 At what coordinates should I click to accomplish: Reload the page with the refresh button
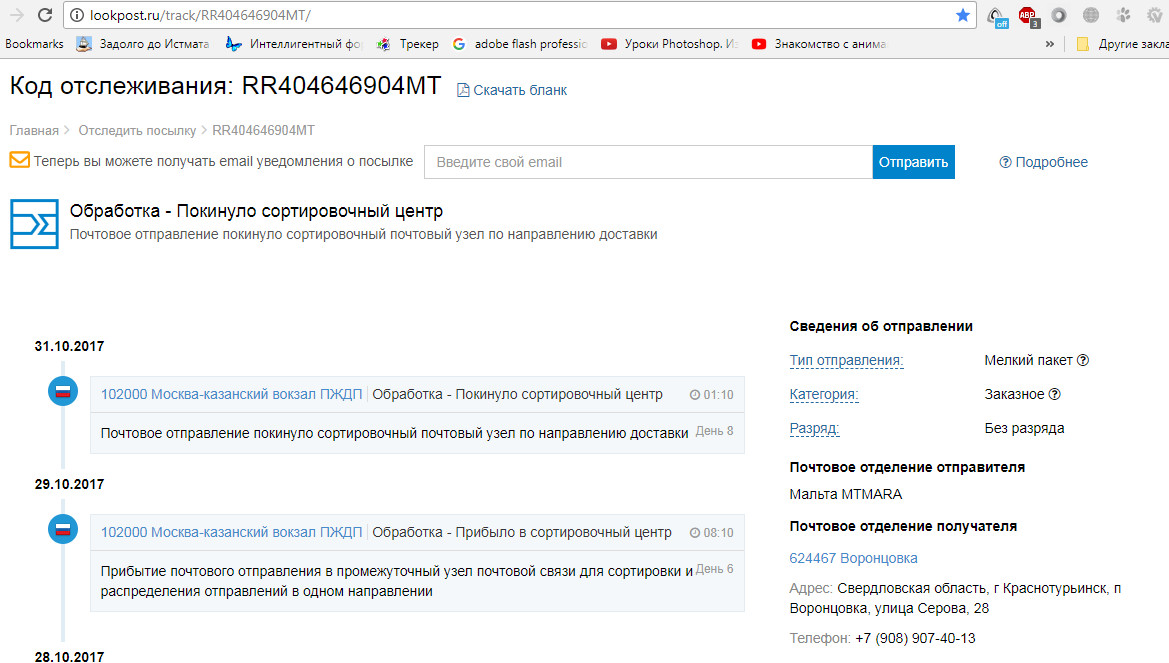[x=45, y=15]
